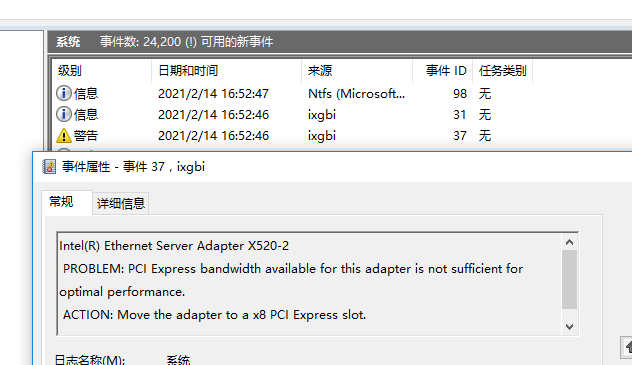Click the info icon of the Ntfs event
The image size is (632, 365).
tap(63, 93)
